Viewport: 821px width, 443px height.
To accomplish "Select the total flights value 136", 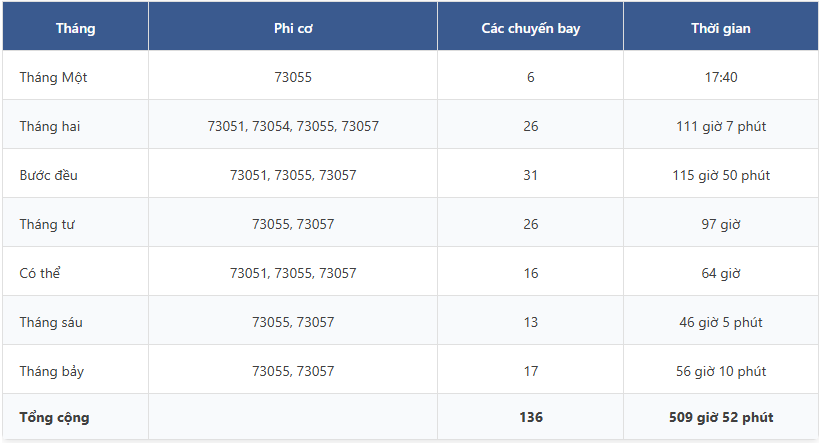I will tap(531, 417).
